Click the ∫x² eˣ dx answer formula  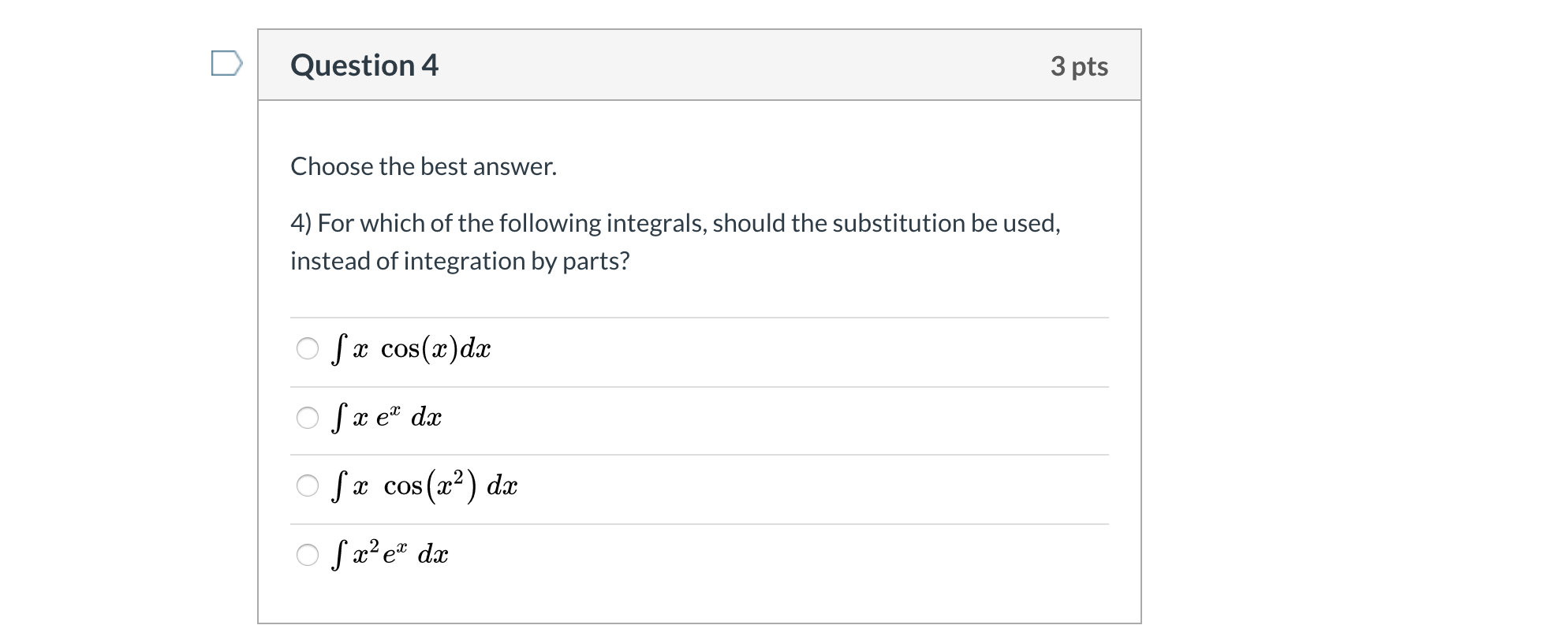pyautogui.click(x=390, y=555)
